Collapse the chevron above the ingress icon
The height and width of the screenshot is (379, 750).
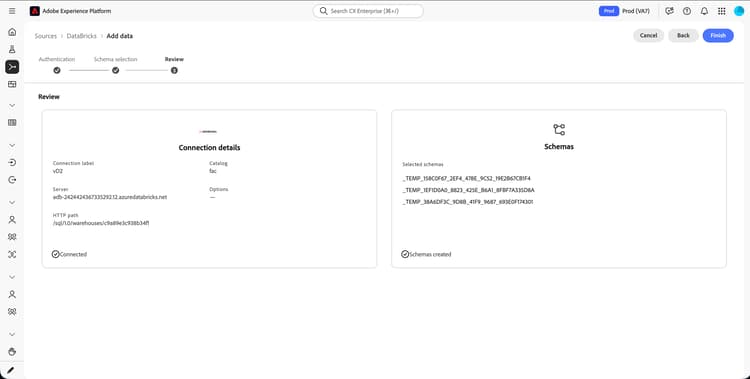click(x=12, y=145)
